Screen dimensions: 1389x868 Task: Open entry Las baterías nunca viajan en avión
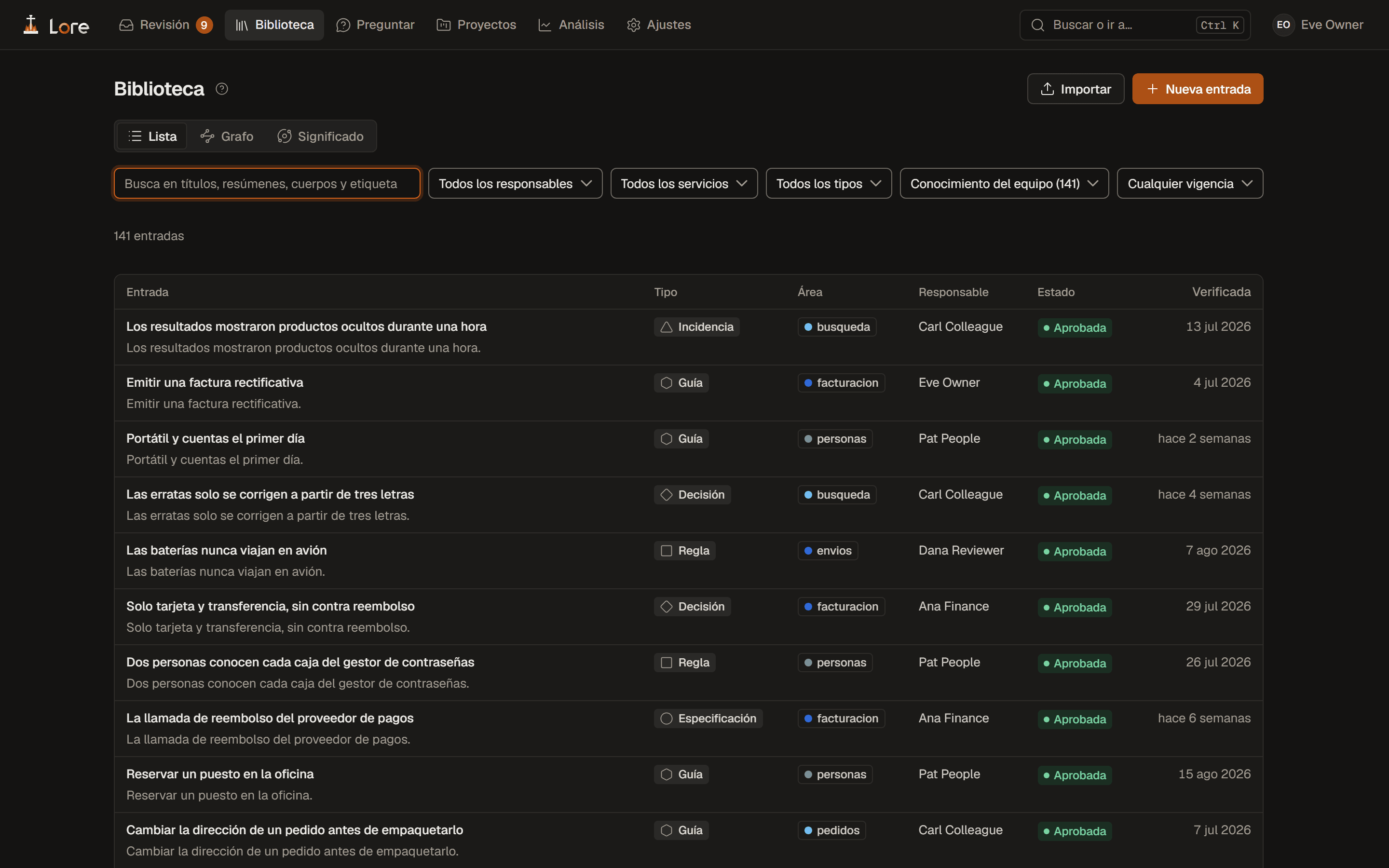tap(226, 551)
